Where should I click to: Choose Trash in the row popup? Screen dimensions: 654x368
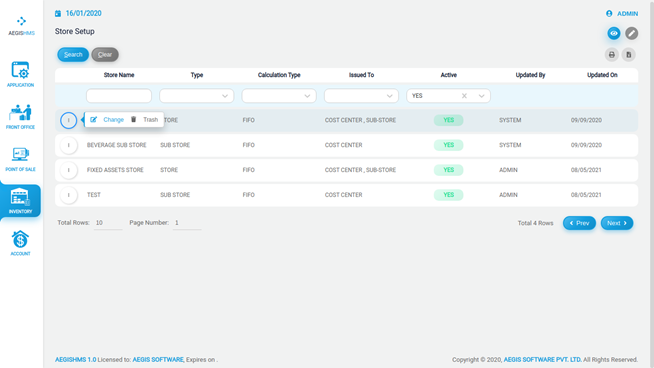point(144,120)
